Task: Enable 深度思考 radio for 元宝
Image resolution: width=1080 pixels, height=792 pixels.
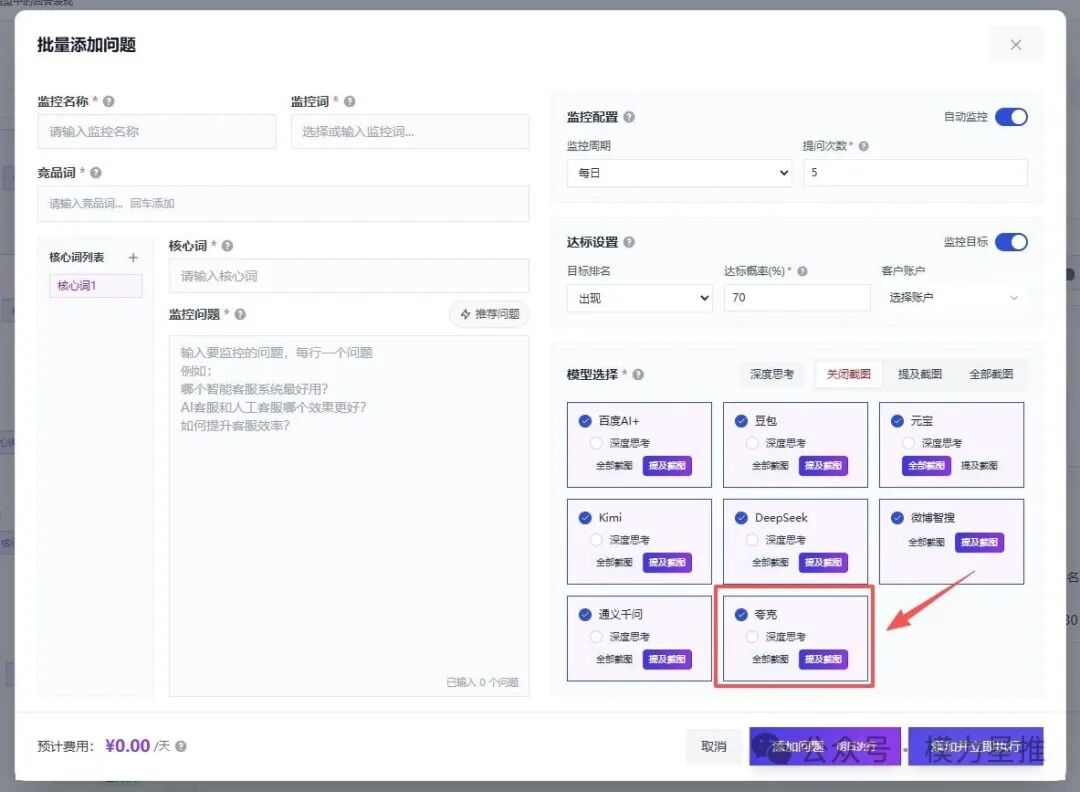Action: click(x=908, y=443)
